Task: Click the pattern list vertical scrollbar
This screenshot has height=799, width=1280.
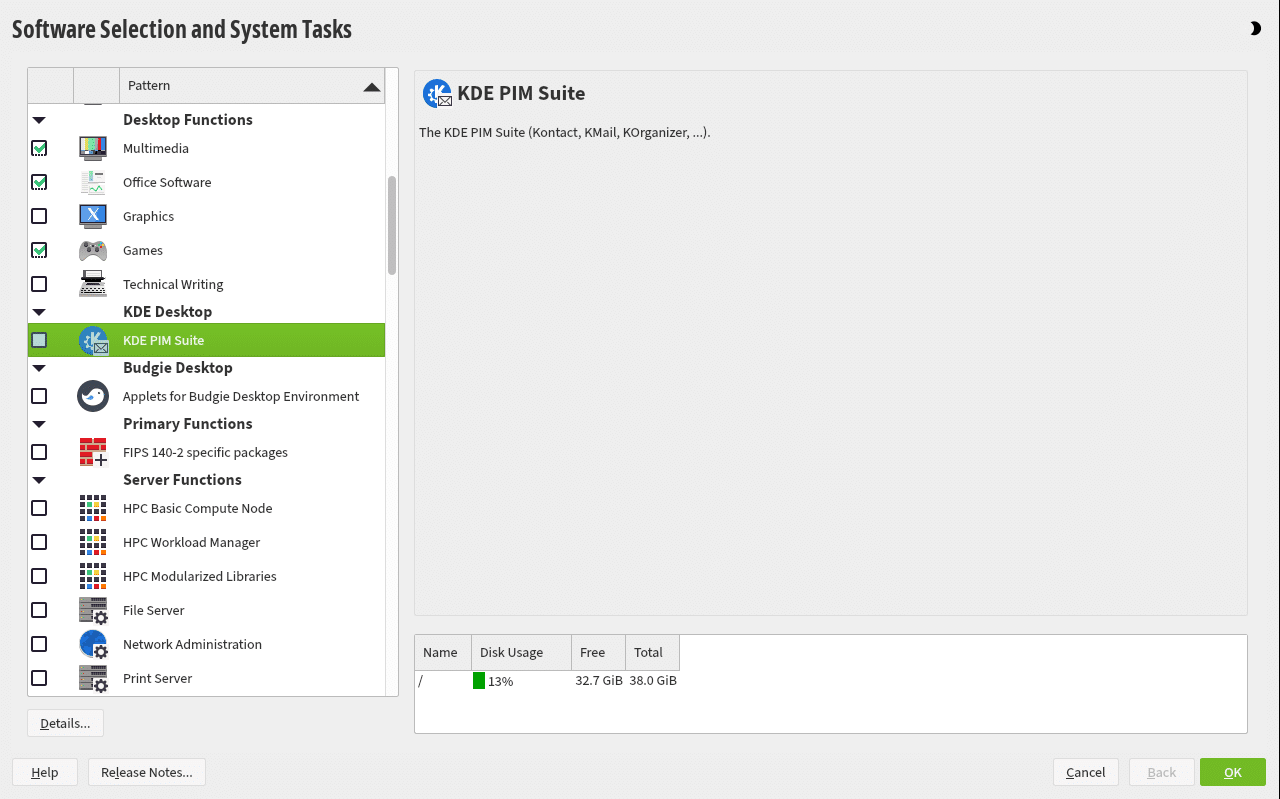Action: point(392,225)
